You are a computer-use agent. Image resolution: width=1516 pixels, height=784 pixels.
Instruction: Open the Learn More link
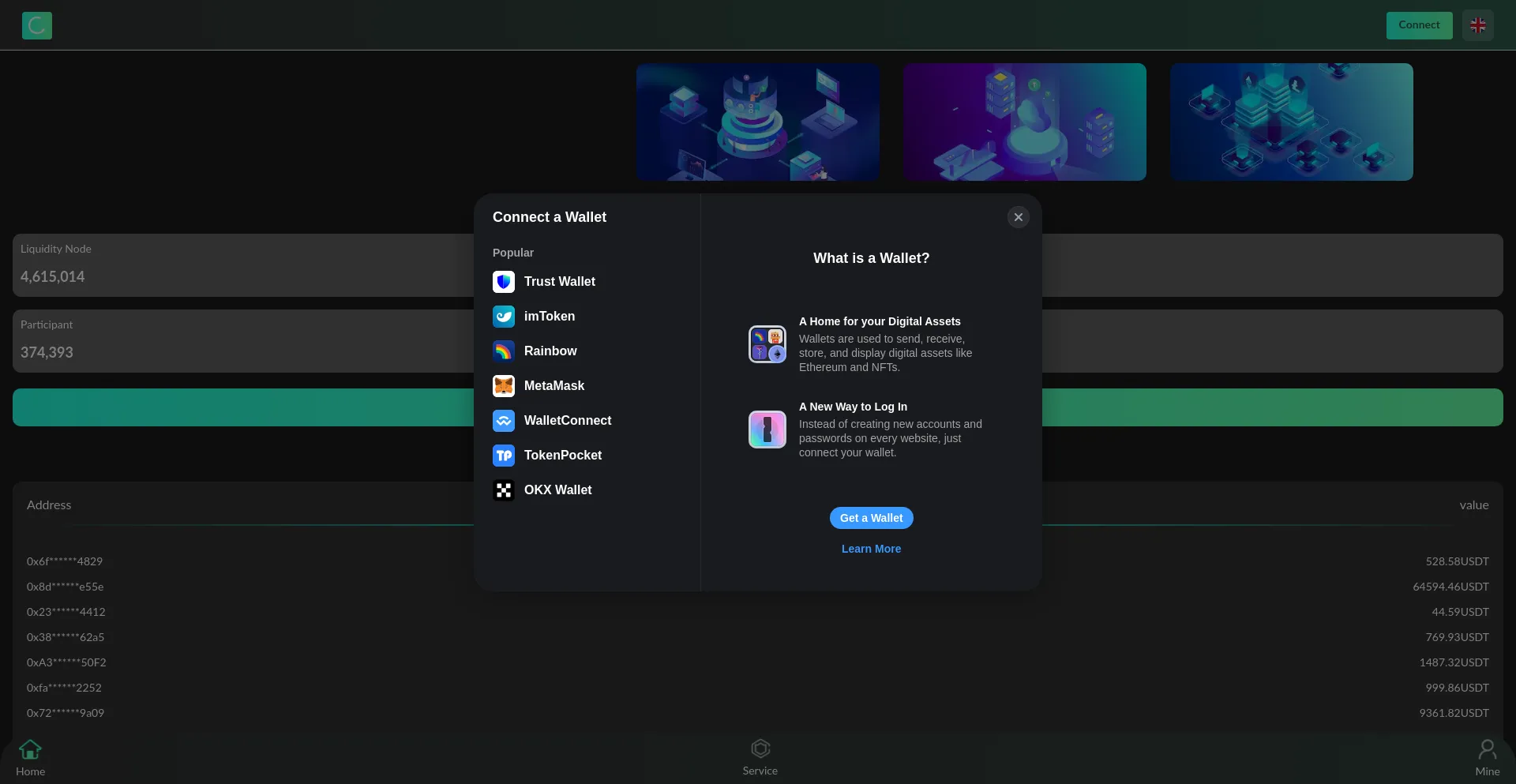pyautogui.click(x=871, y=549)
